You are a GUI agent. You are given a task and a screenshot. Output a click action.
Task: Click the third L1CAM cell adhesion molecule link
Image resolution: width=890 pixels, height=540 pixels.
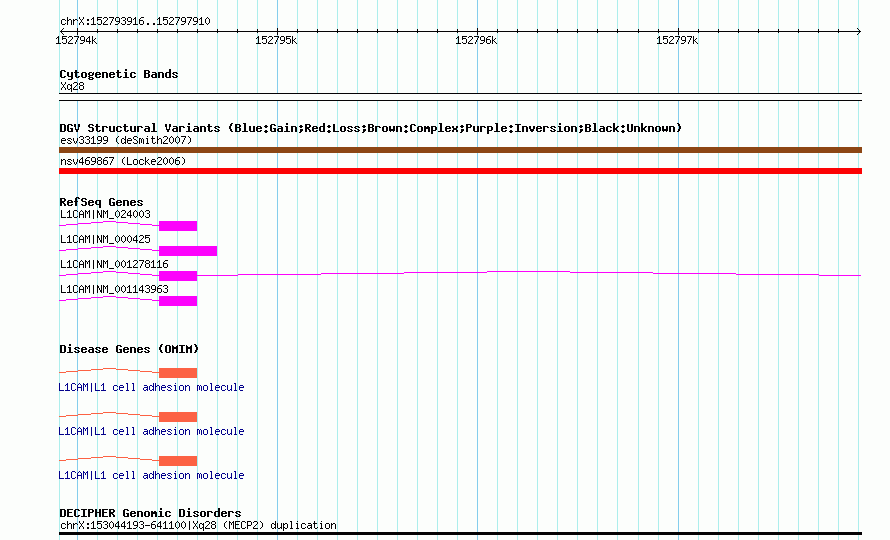click(152, 475)
